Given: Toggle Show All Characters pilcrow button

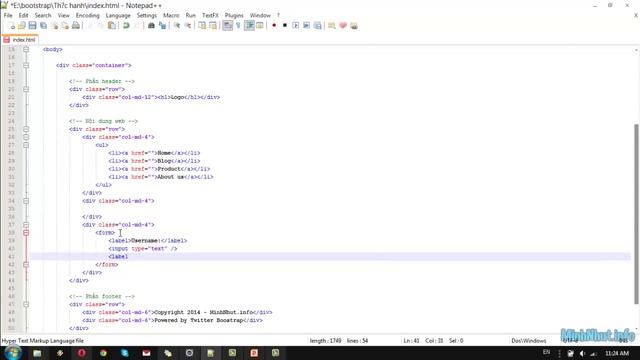Looking at the screenshot, I should [x=238, y=26].
